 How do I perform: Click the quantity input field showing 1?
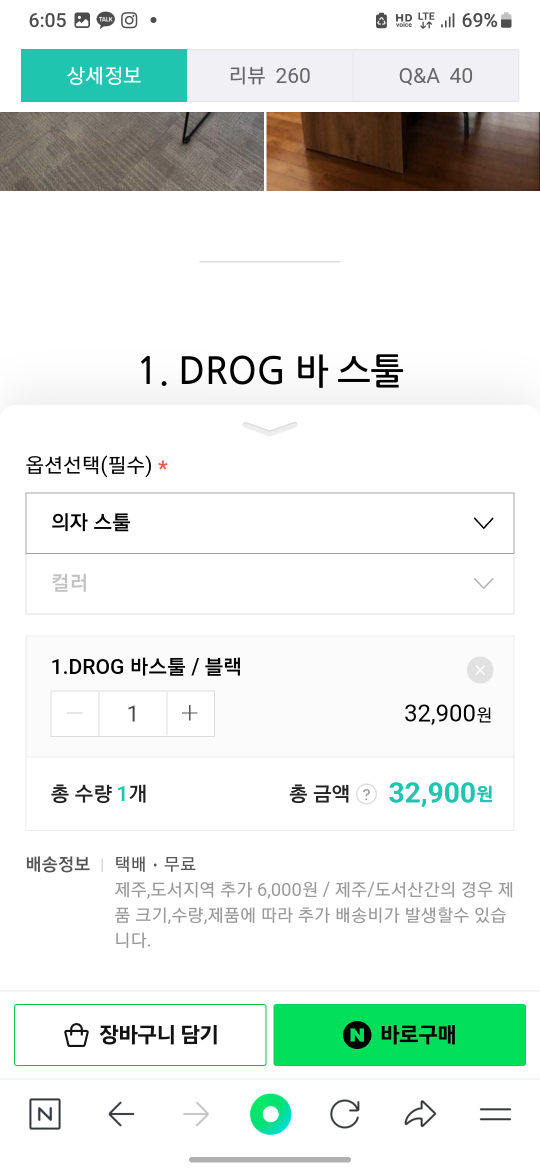tap(133, 713)
